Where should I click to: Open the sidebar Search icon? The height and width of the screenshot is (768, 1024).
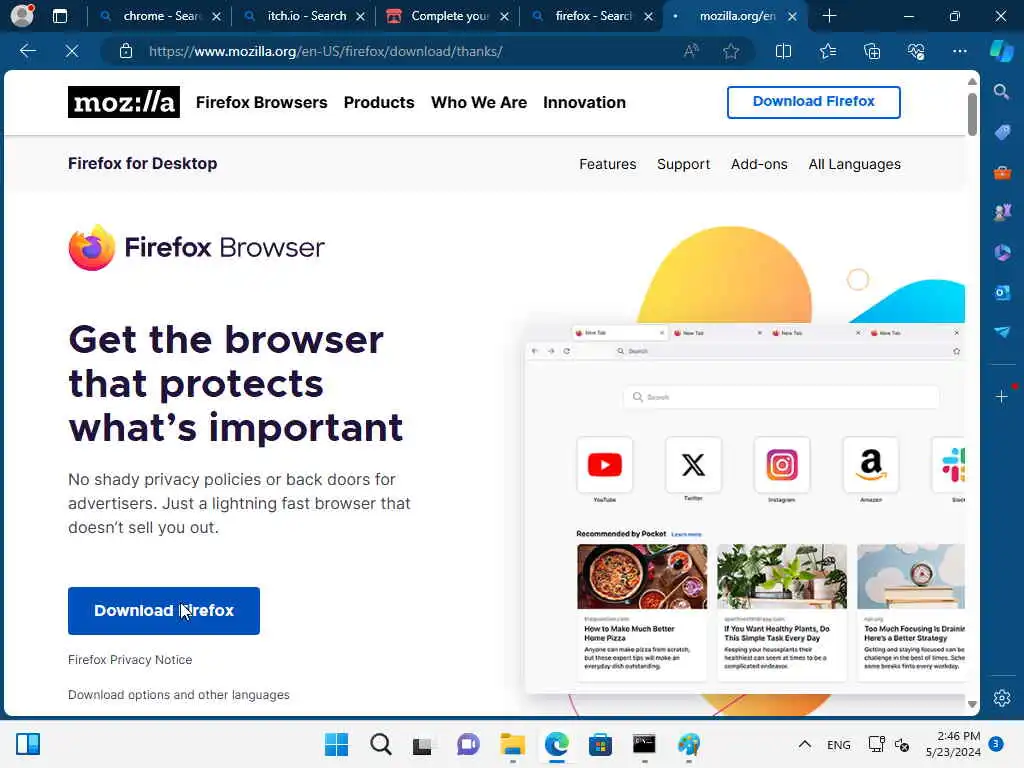(1001, 91)
